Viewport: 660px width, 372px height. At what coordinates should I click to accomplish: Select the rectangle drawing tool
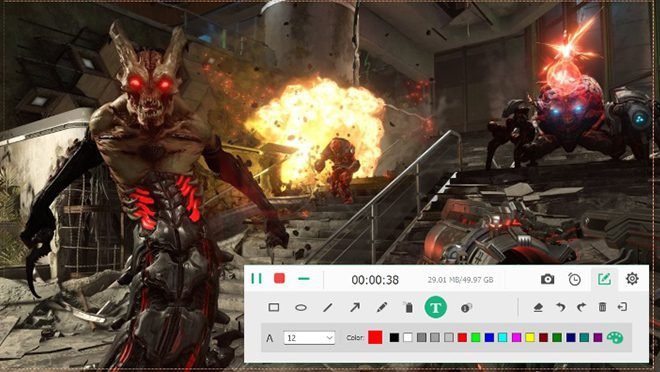(x=274, y=308)
